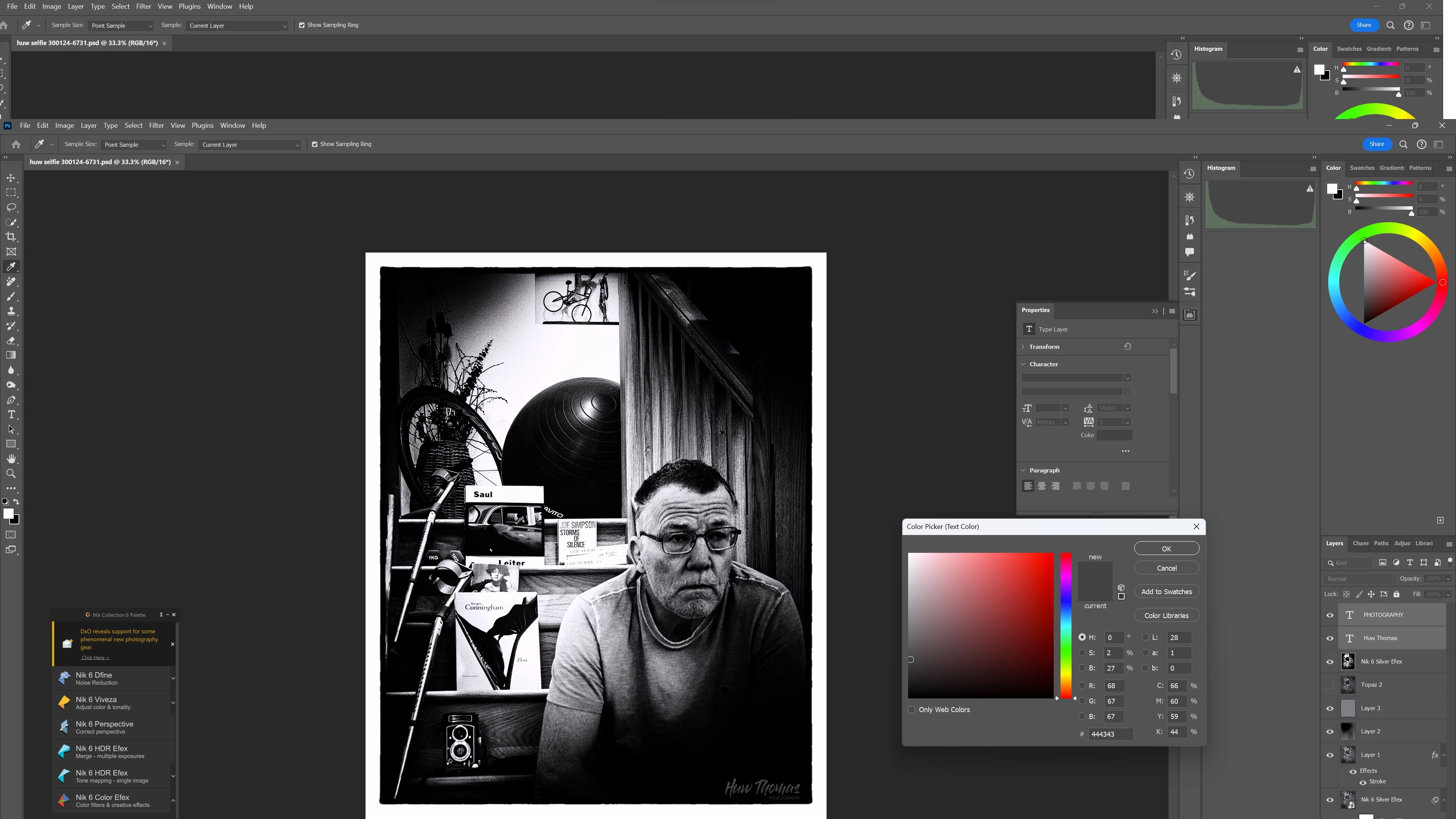Select the Move tool
1456x819 pixels.
11,178
